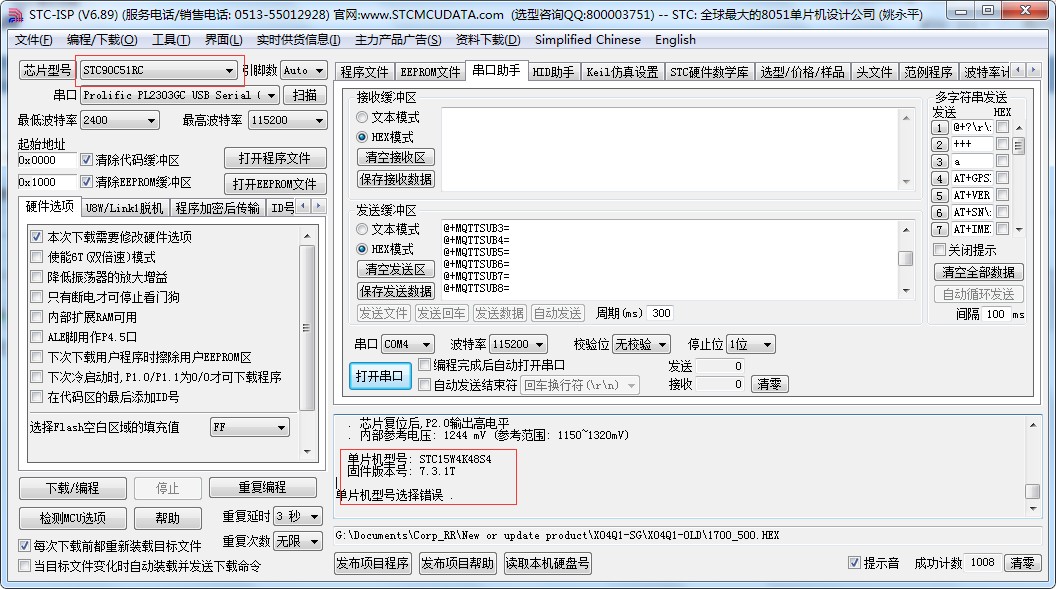Open the 资料下载(D) menu
1056x589 pixels.
tap(488, 40)
